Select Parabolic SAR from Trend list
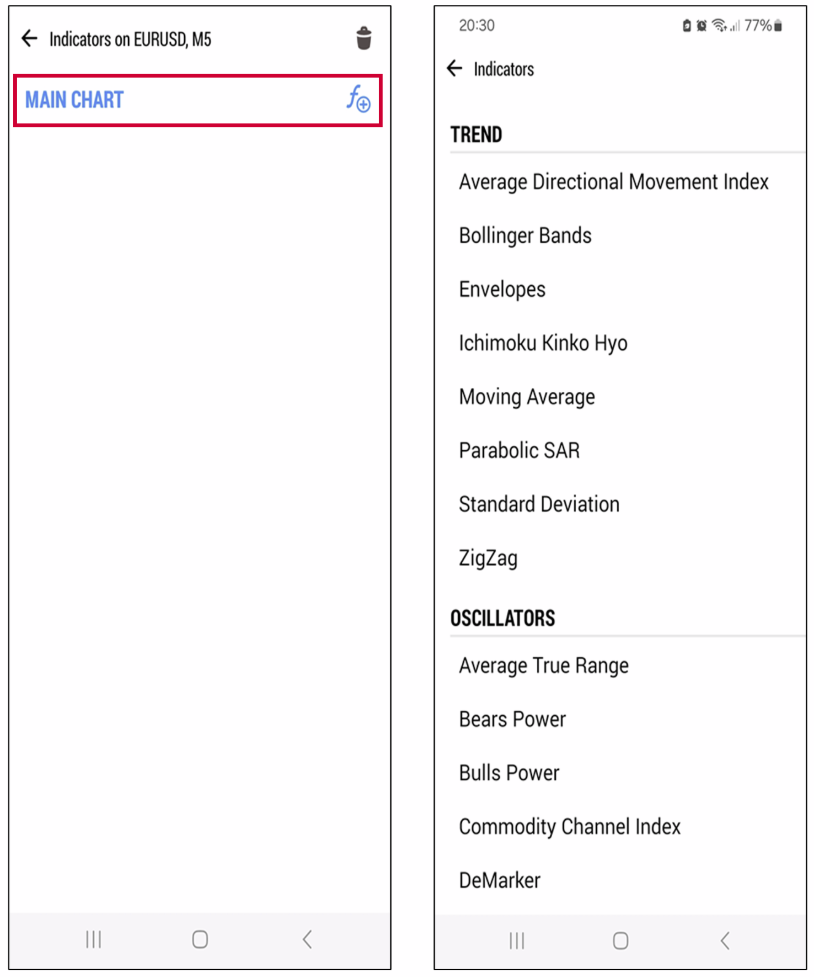The width and height of the screenshot is (814, 977). tap(519, 451)
